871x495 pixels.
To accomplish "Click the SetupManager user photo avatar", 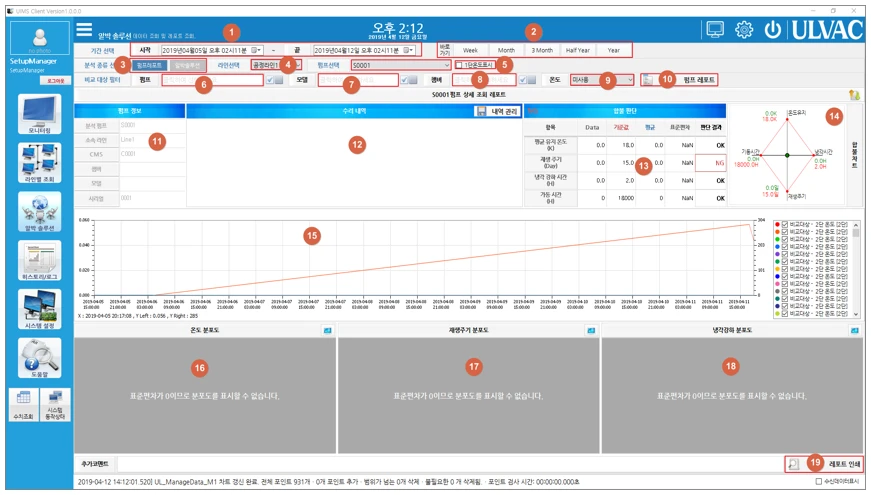I will [39, 38].
